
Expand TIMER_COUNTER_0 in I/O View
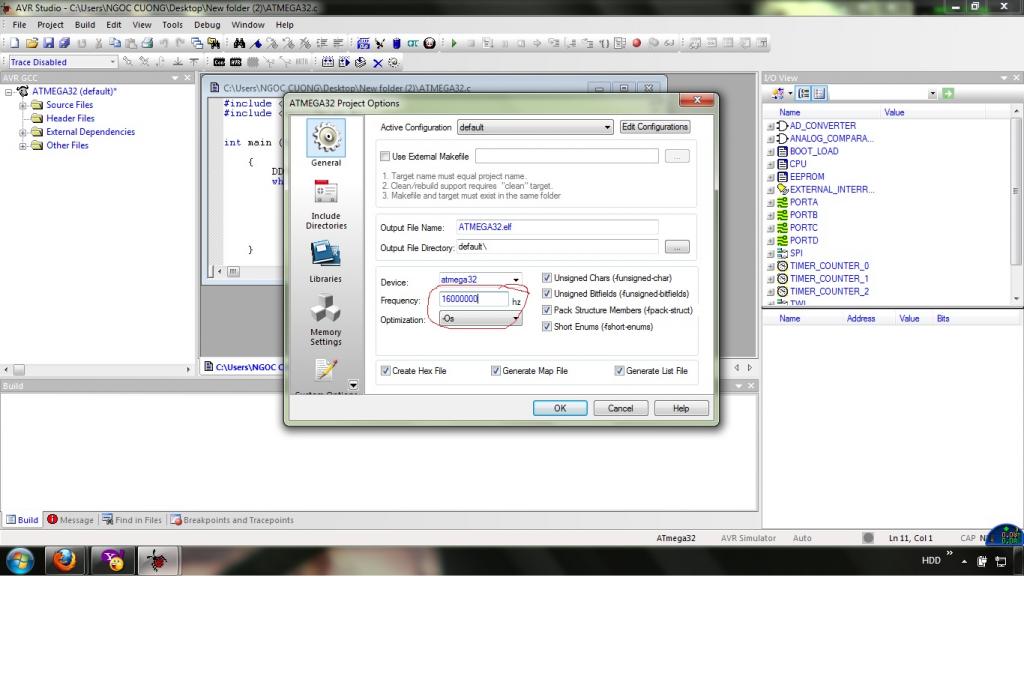770,266
